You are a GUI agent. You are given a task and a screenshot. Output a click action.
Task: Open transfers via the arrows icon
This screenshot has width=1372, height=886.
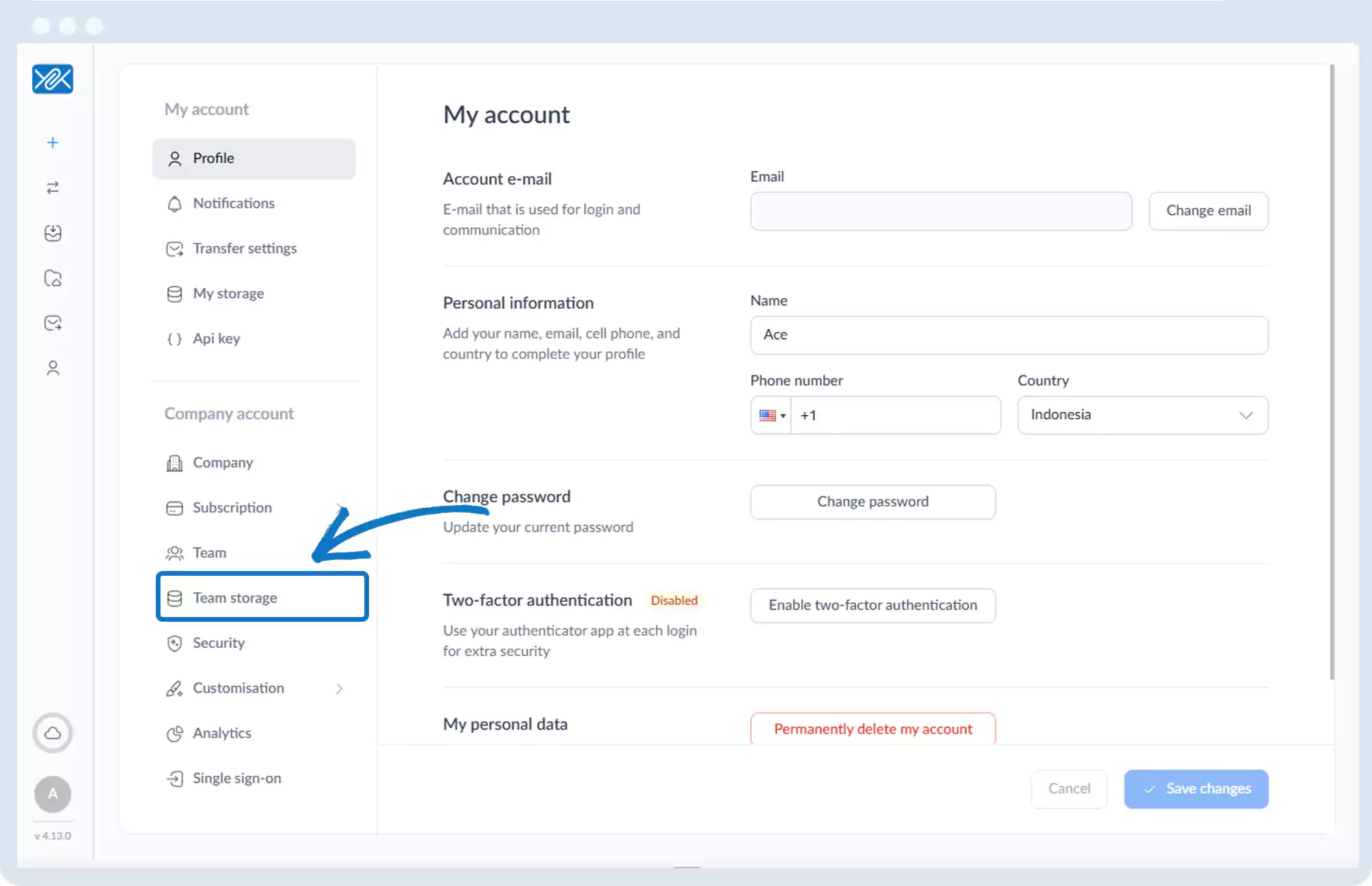tap(53, 188)
